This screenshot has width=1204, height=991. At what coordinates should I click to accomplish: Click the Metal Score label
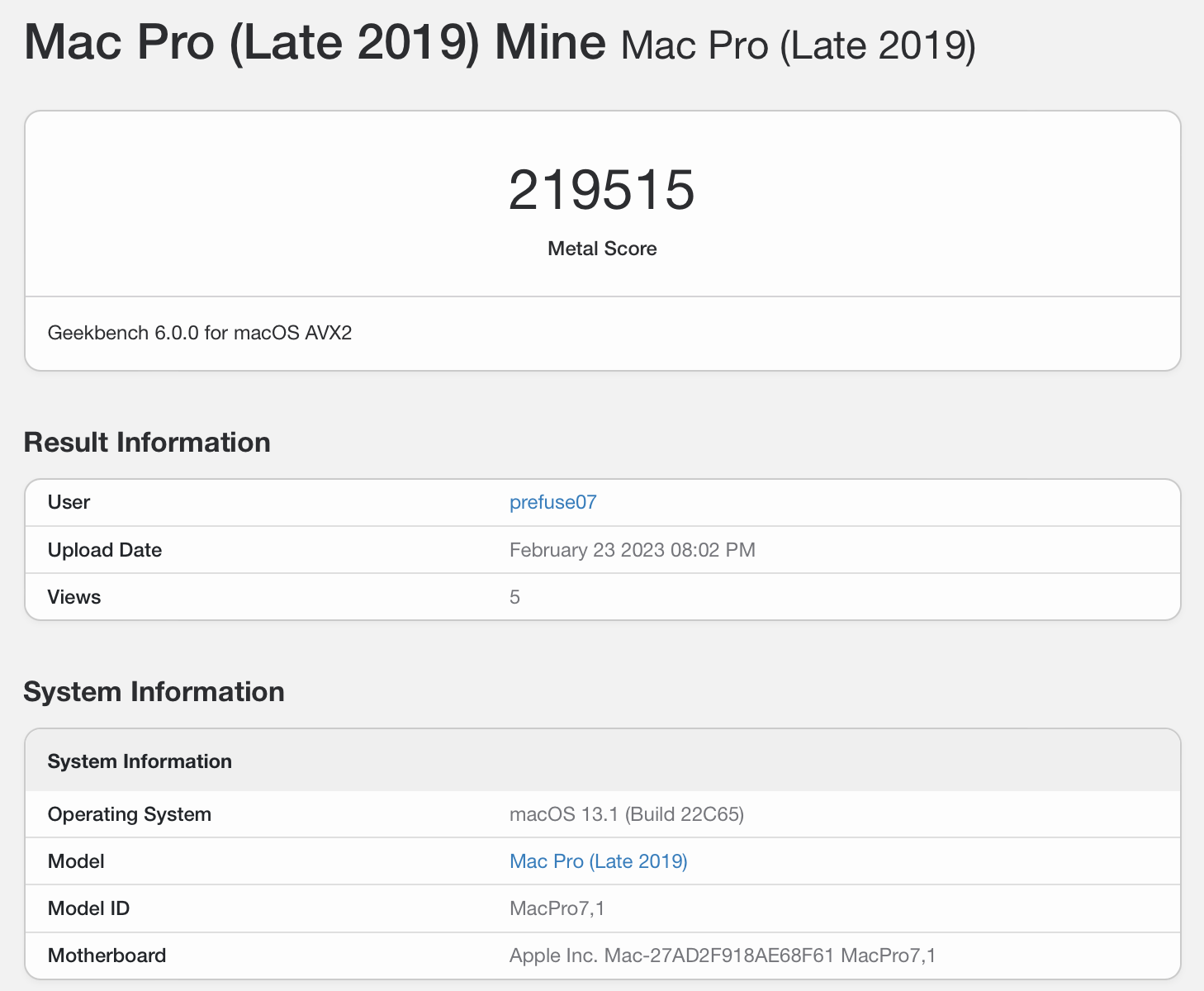coord(602,249)
